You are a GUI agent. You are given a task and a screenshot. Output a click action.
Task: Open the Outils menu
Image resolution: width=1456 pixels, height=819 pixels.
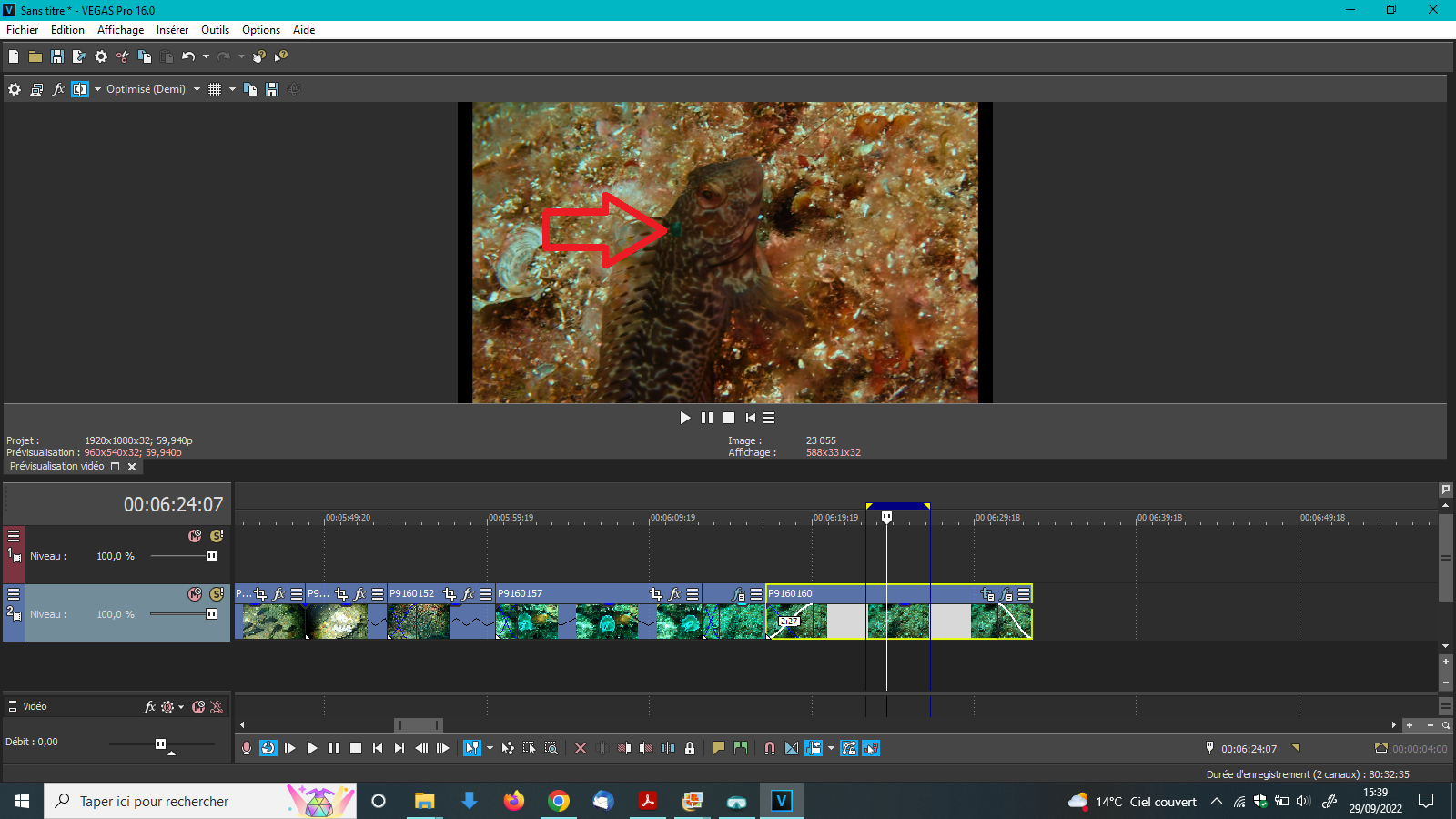(x=215, y=30)
